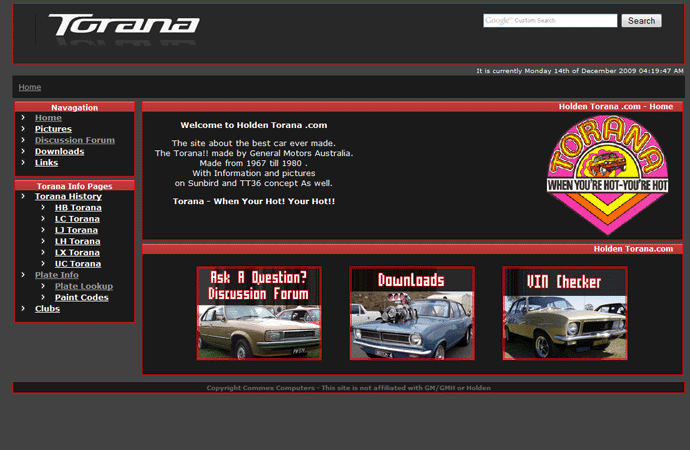Click the arrow bullet beside Discussion Forum
The width and height of the screenshot is (690, 450).
click(23, 140)
